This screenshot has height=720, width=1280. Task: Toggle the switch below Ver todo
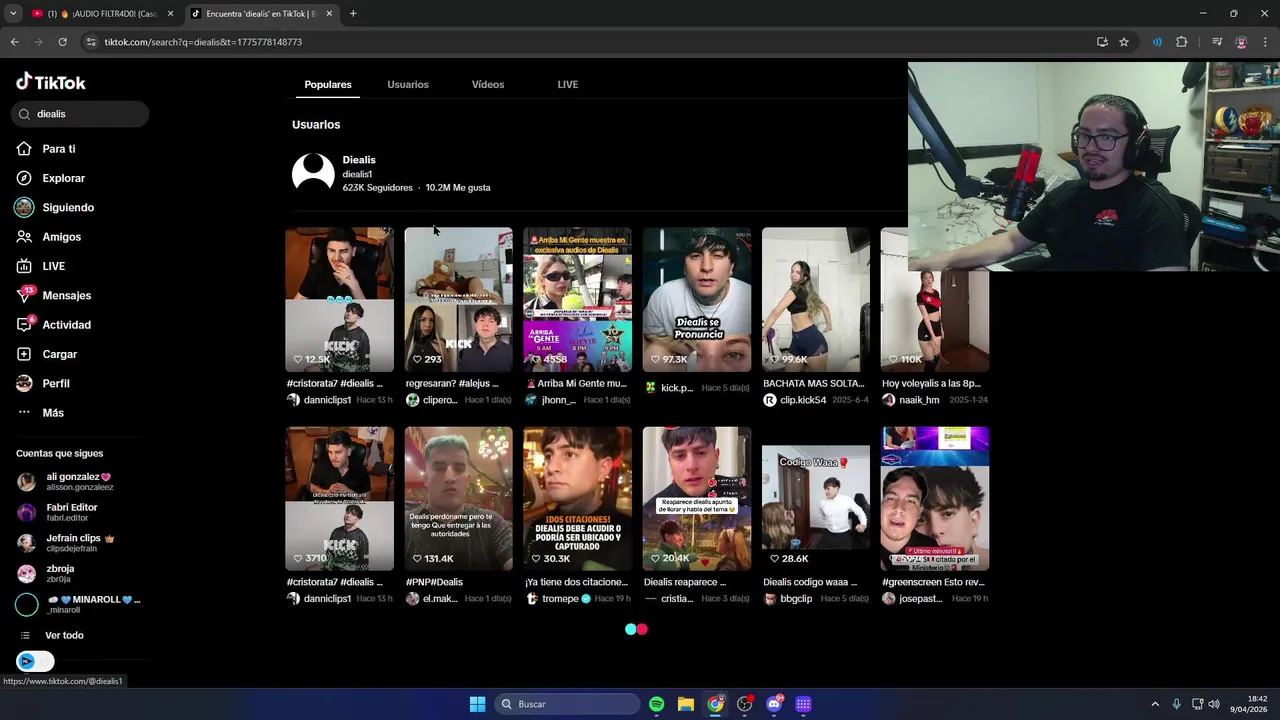35,661
